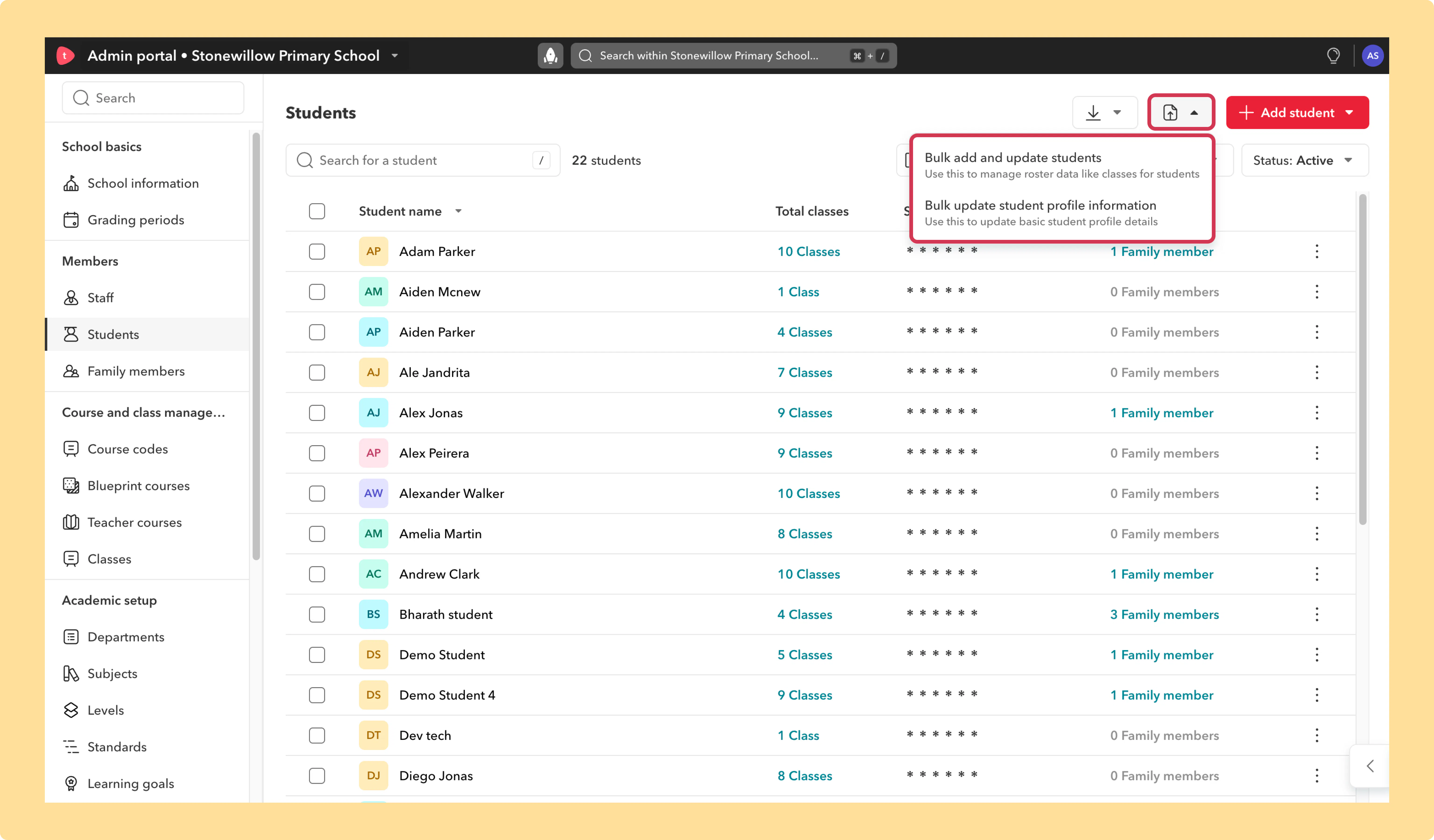Open the school switcher dropdown arrow
The height and width of the screenshot is (840, 1434).
click(x=395, y=56)
